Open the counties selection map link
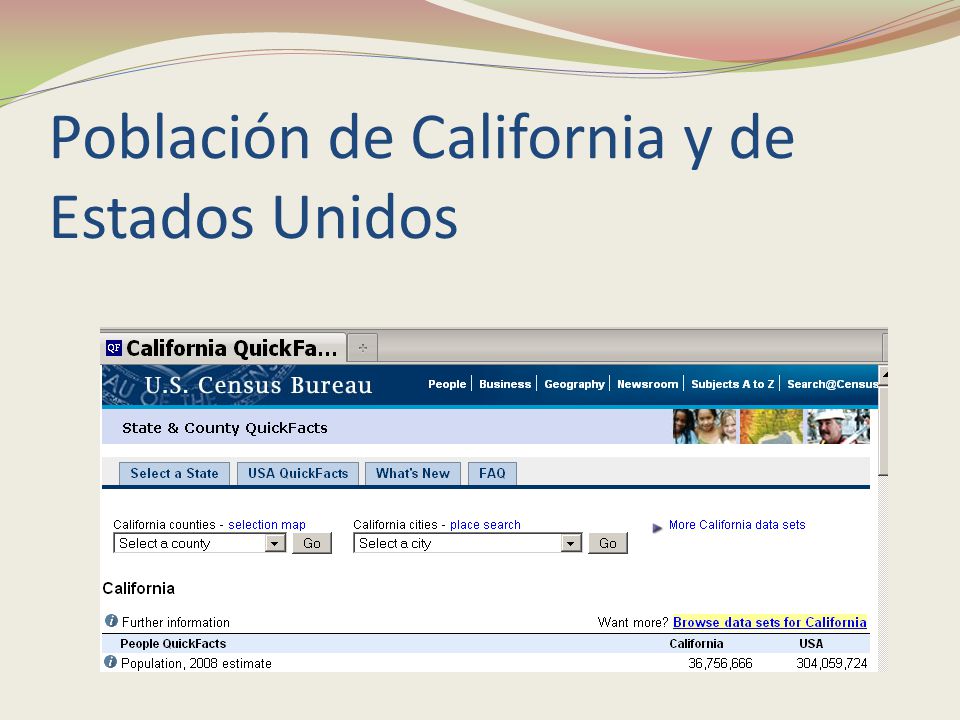This screenshot has height=720, width=960. [267, 525]
